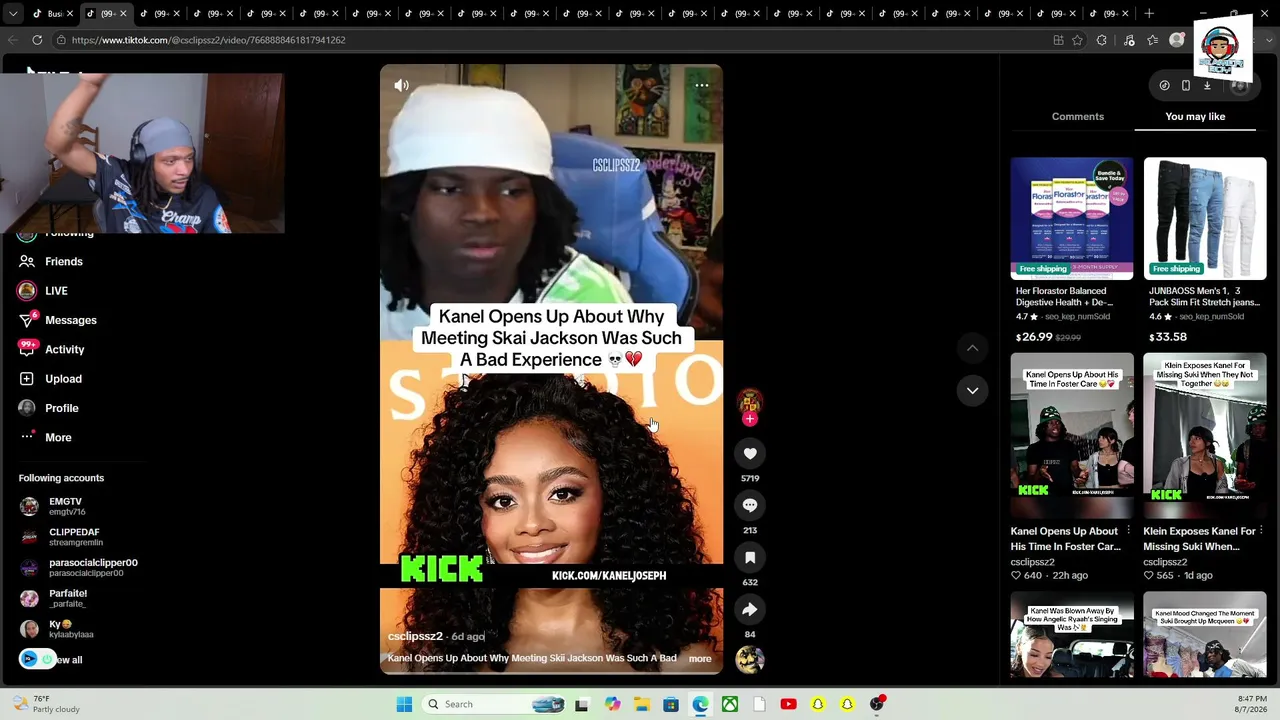
Task: Open the browser profile avatar
Action: (x=1177, y=40)
